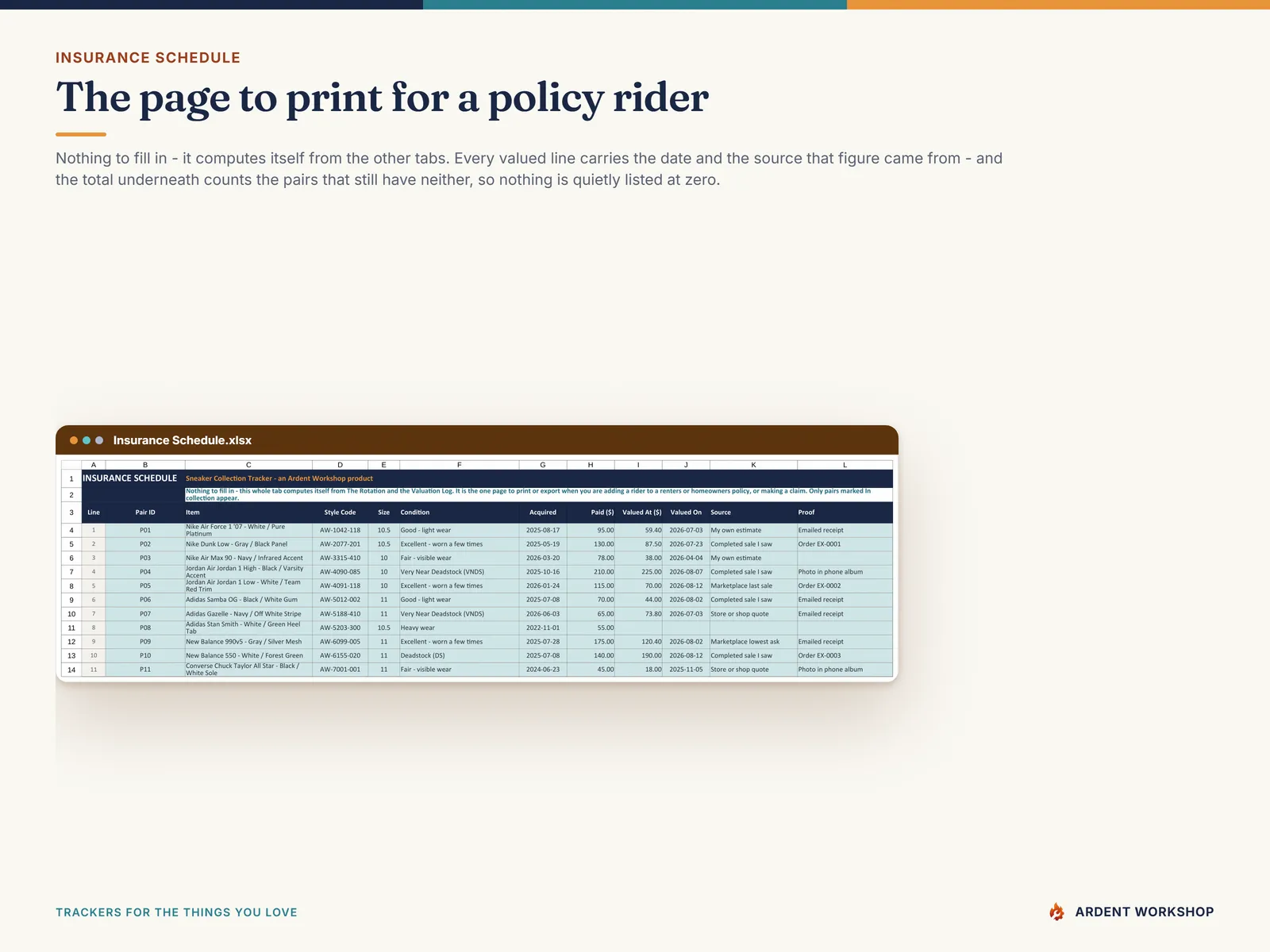Select style code AW-5188-410
This screenshot has height=952, width=1270.
point(341,614)
